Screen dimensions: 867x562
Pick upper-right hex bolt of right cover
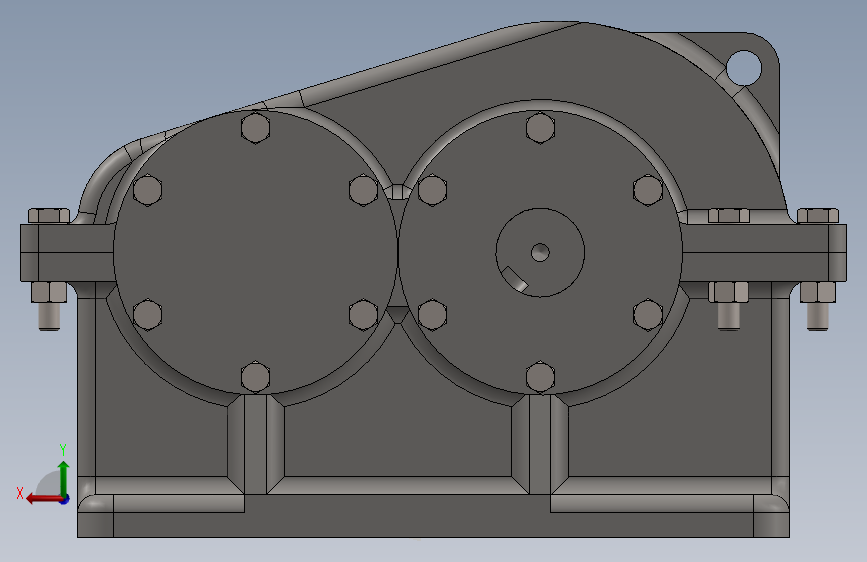(648, 190)
